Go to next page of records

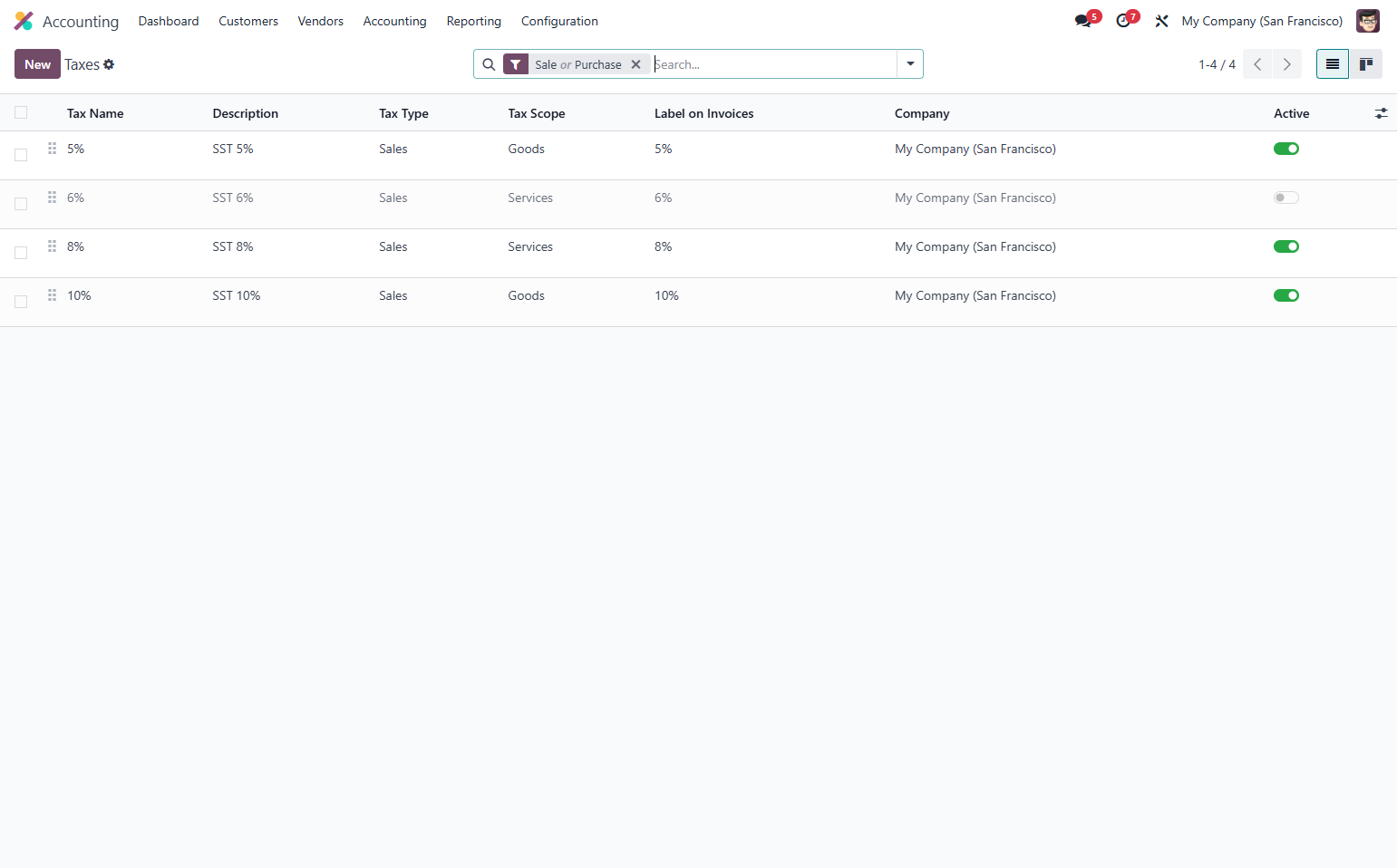click(1287, 64)
